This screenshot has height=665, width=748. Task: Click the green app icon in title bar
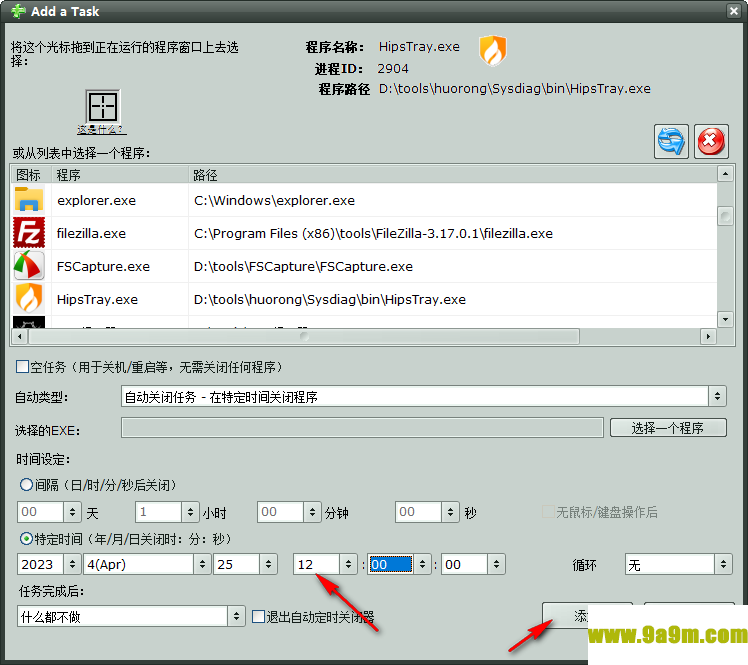point(18,11)
